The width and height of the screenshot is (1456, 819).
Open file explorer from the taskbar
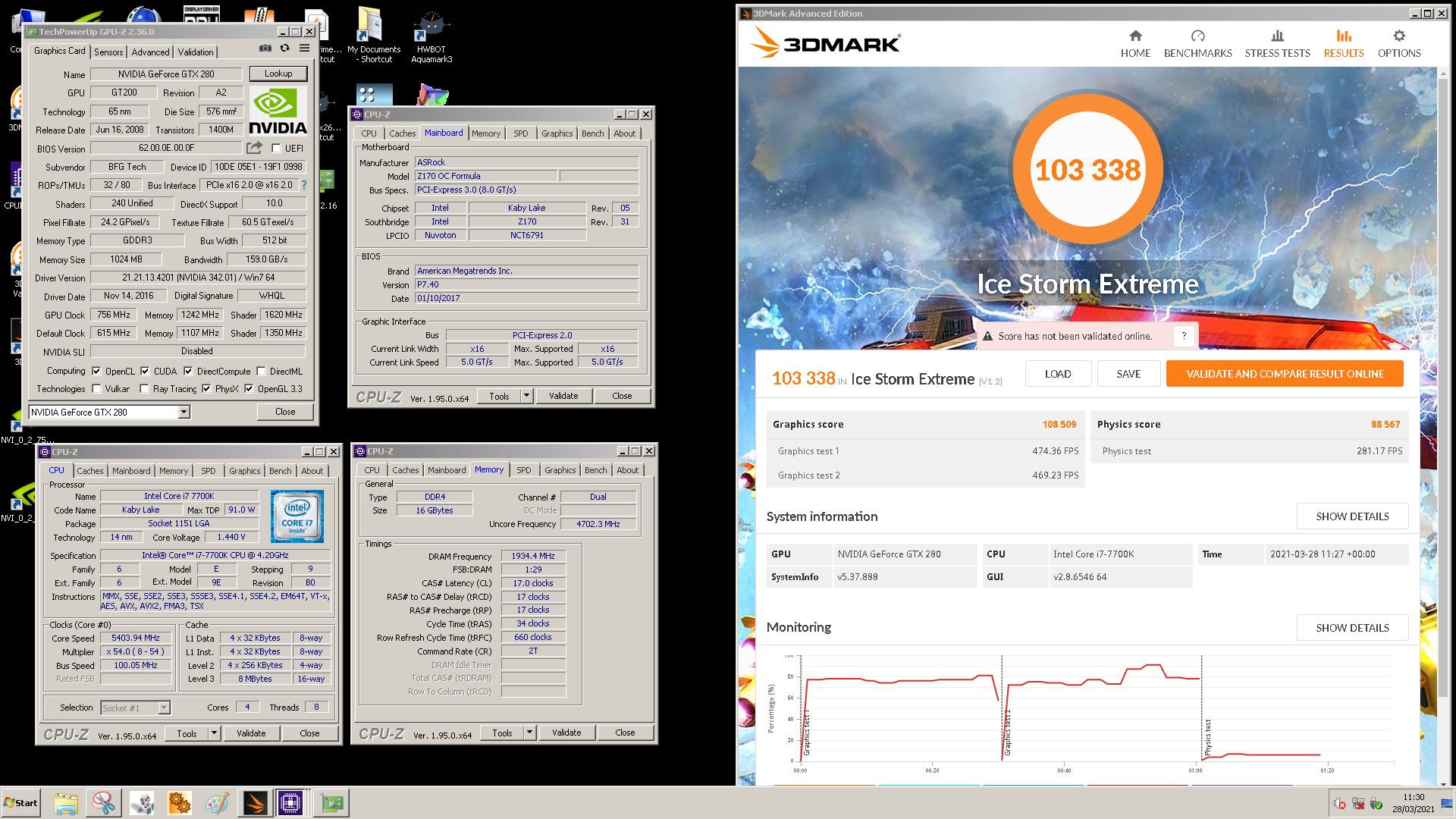coord(66,803)
